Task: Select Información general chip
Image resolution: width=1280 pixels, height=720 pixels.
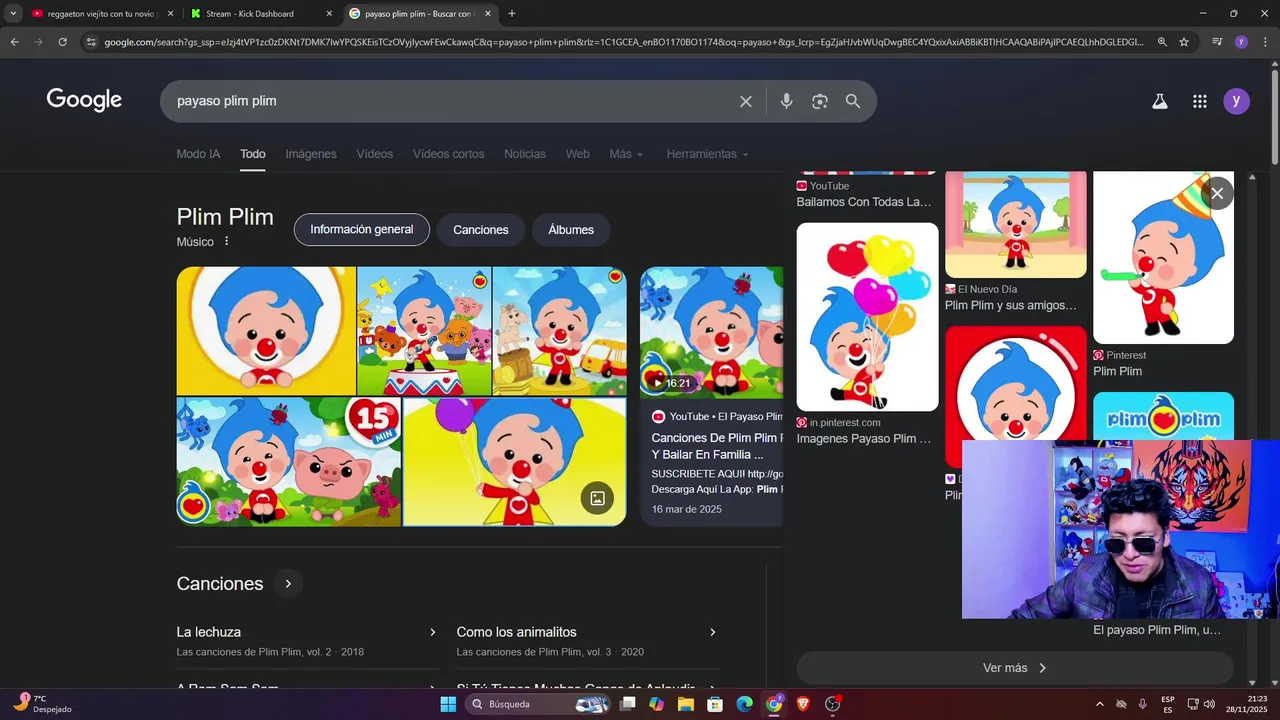Action: [x=362, y=229]
